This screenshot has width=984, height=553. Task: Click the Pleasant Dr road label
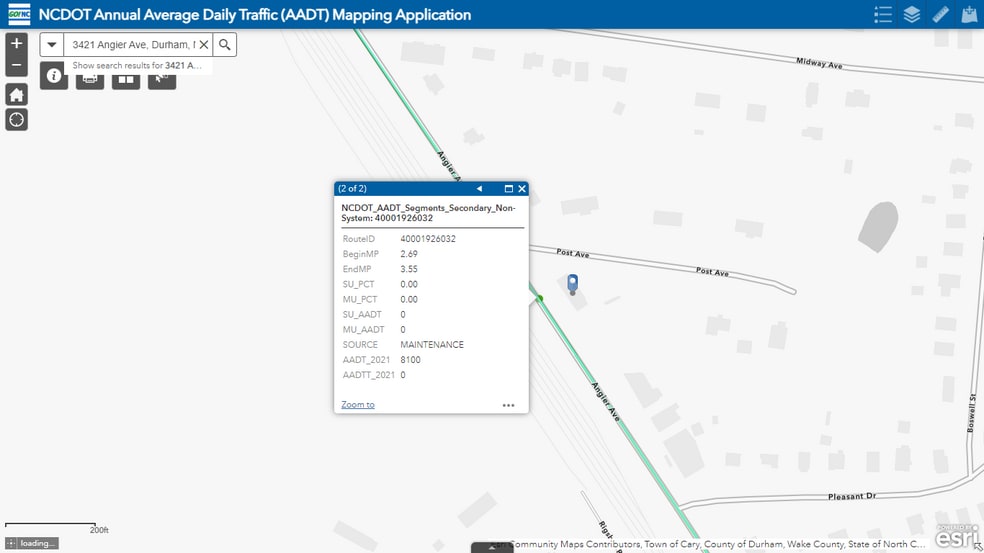tap(852, 496)
